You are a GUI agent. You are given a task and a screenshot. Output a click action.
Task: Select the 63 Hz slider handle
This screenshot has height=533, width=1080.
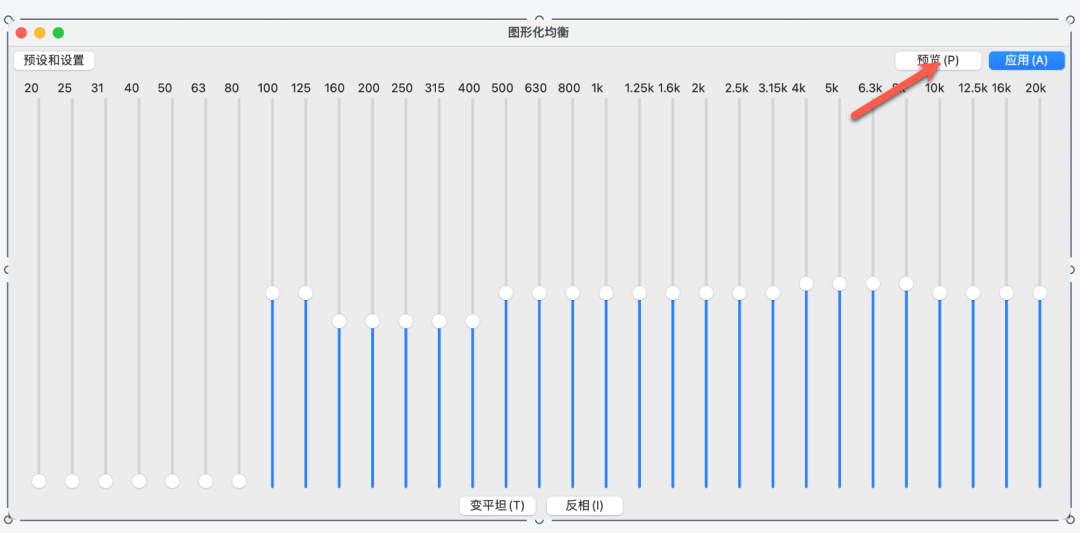coord(205,481)
